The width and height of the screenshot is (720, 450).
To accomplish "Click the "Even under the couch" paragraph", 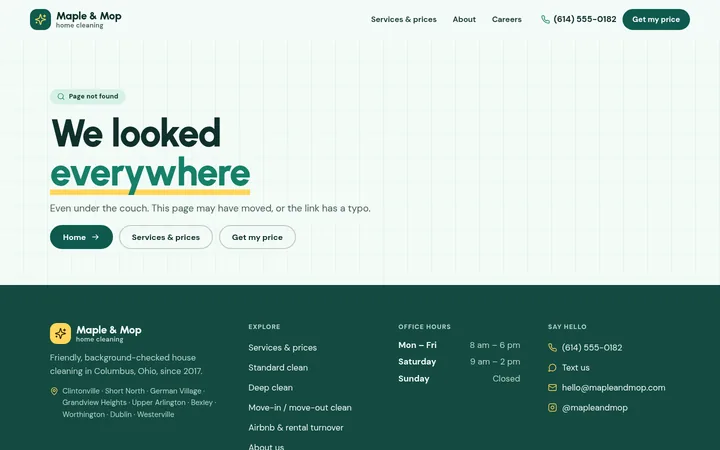I will tap(210, 208).
